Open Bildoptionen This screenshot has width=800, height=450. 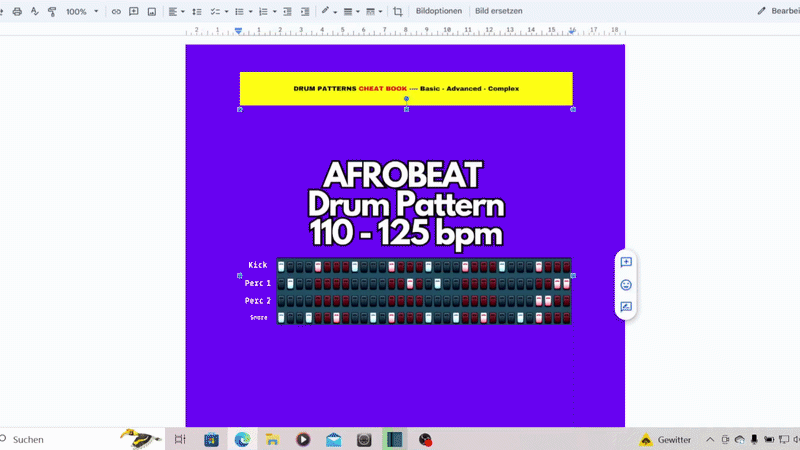coord(438,11)
